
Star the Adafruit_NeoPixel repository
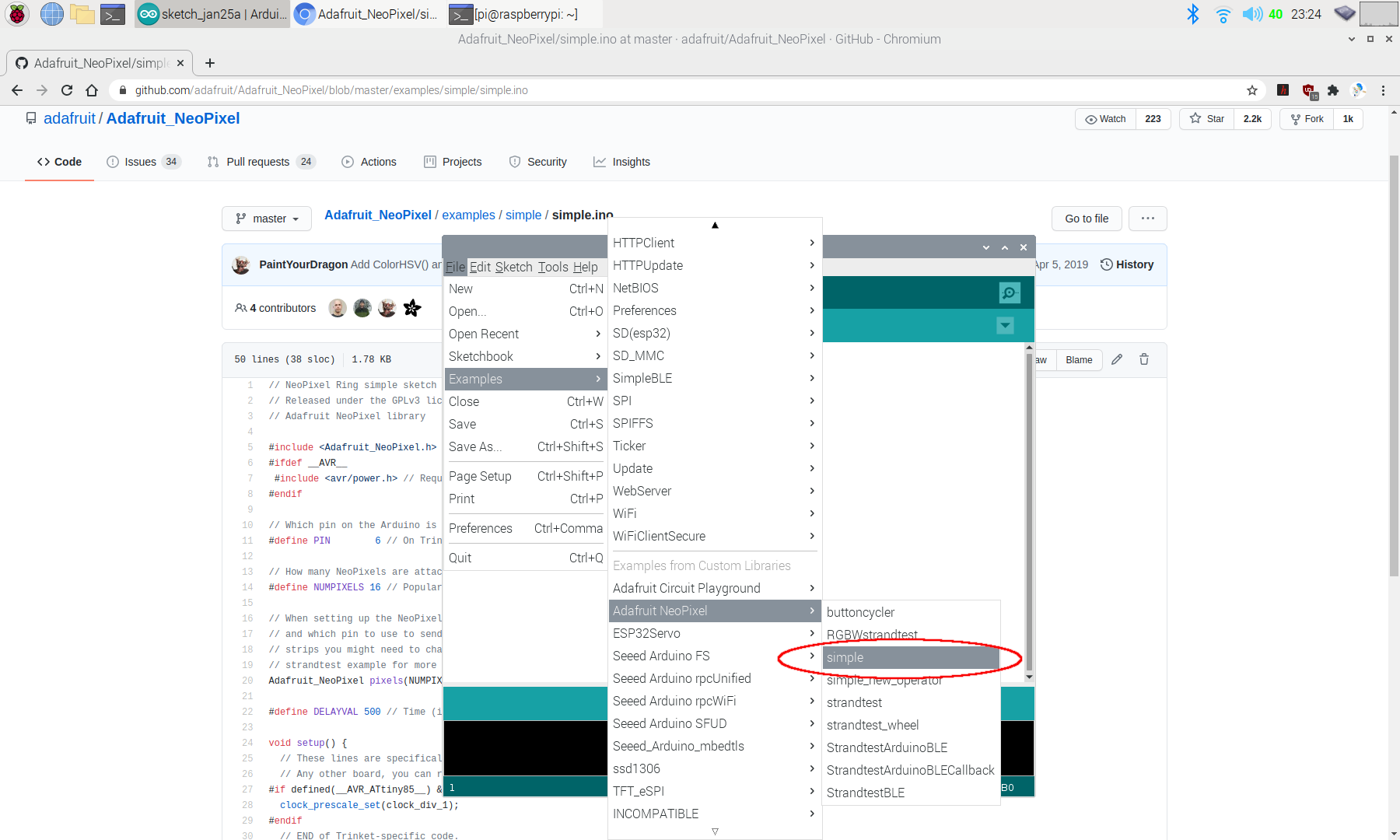(x=1206, y=119)
